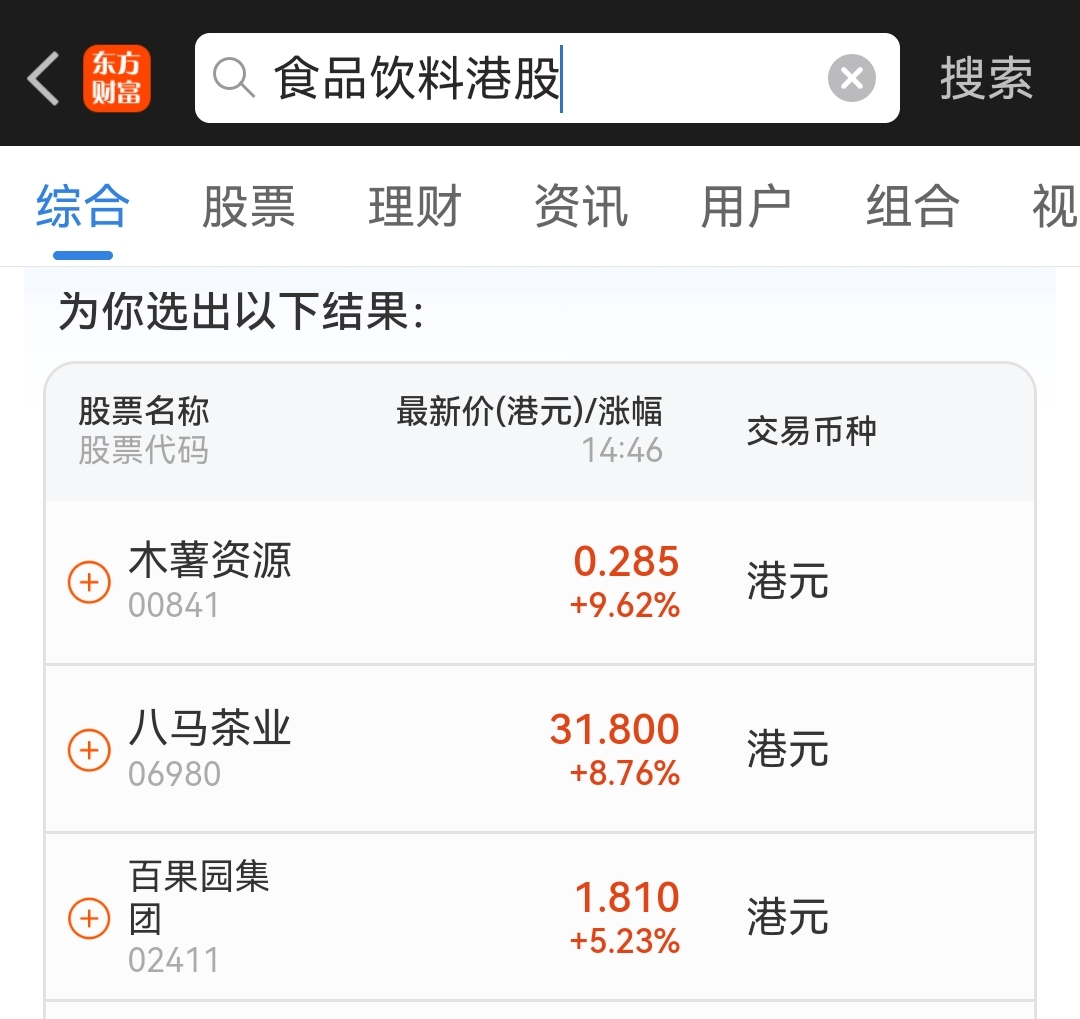Add 百果园集团 to watchlist plus icon
The height and width of the screenshot is (1019, 1080).
[89, 917]
